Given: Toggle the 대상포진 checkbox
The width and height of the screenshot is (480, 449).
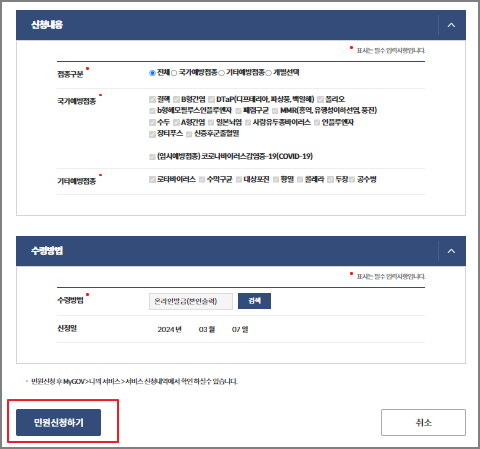Looking at the screenshot, I should [239, 180].
